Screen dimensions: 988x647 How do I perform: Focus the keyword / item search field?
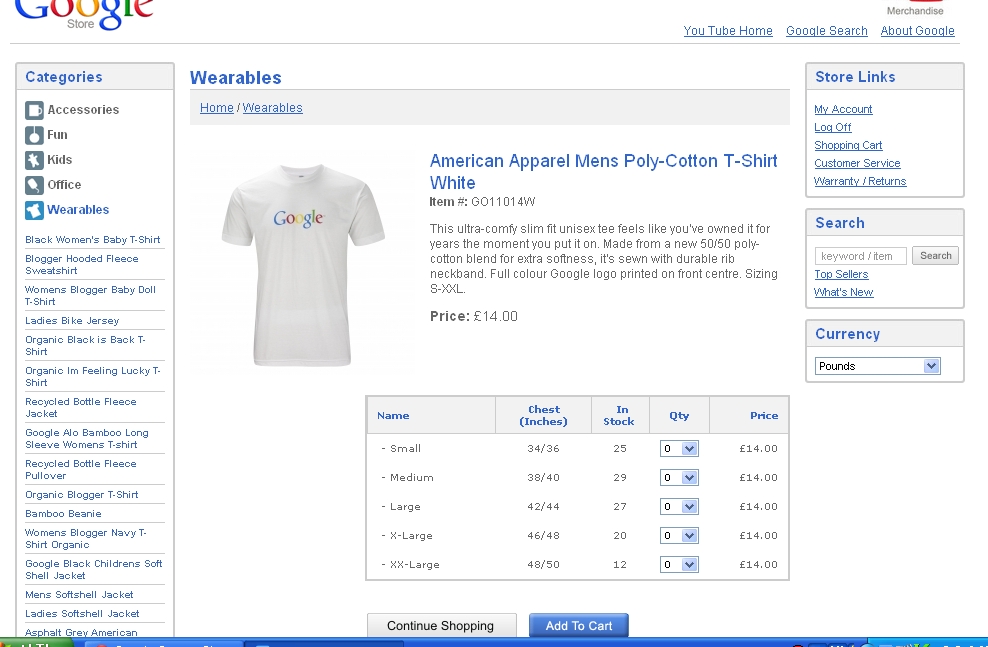(860, 256)
